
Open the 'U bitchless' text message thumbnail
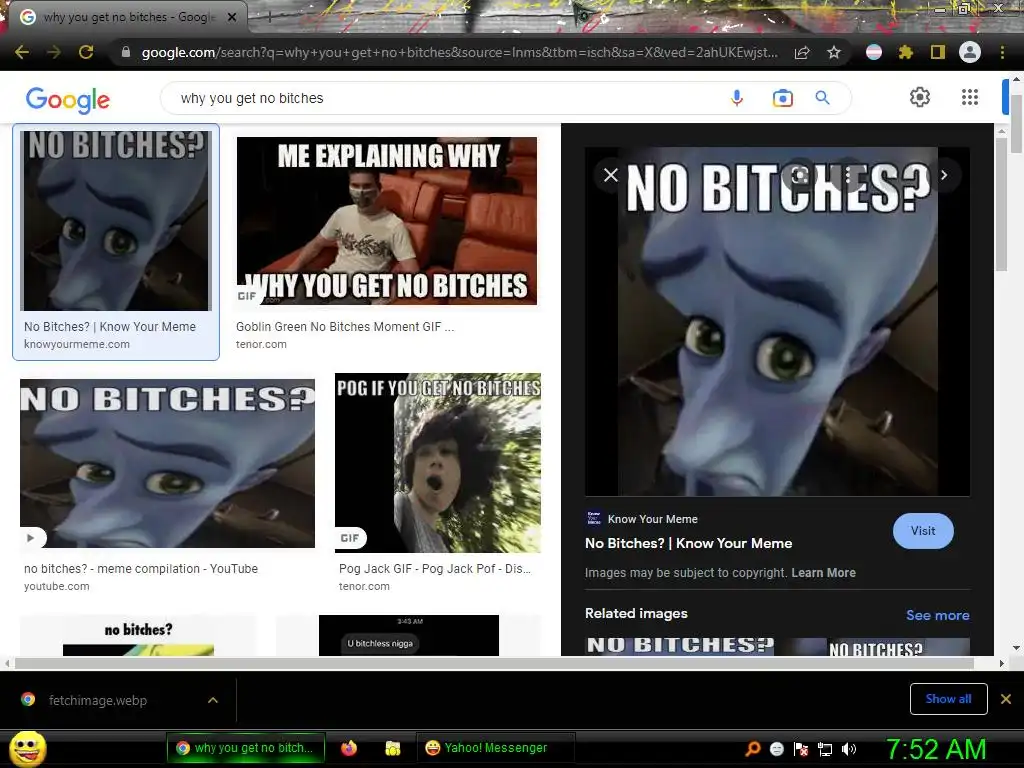pos(409,635)
